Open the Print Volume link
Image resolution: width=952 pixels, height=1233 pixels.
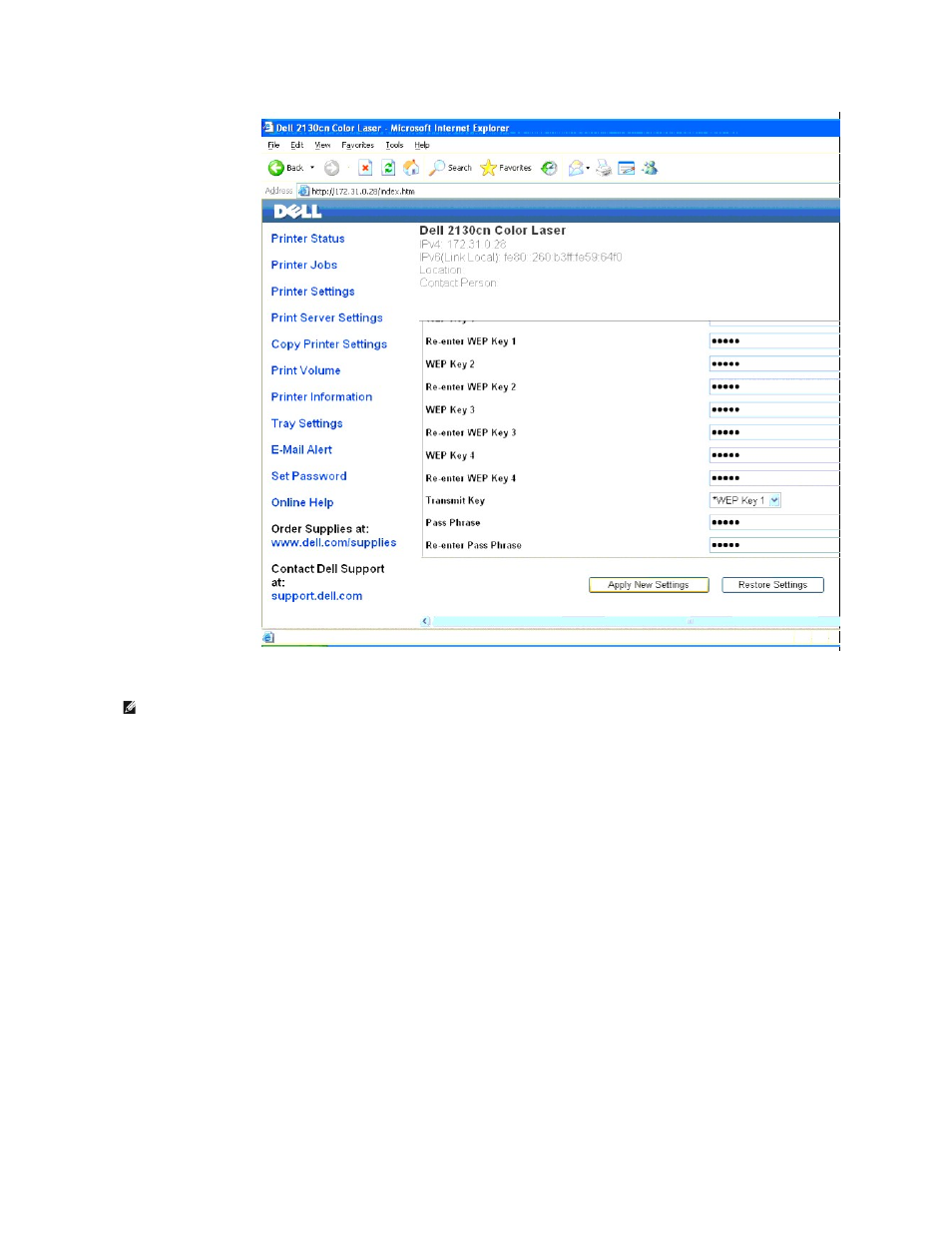tap(305, 370)
